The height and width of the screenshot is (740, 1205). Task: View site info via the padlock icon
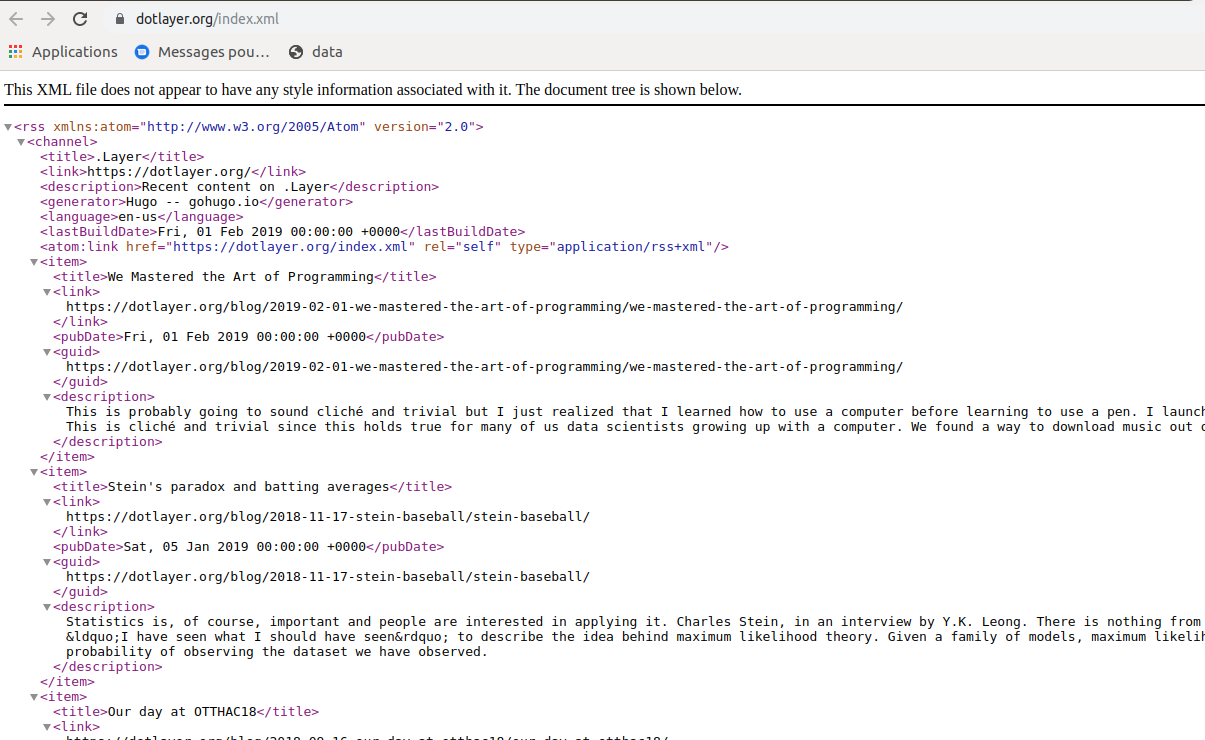point(120,19)
